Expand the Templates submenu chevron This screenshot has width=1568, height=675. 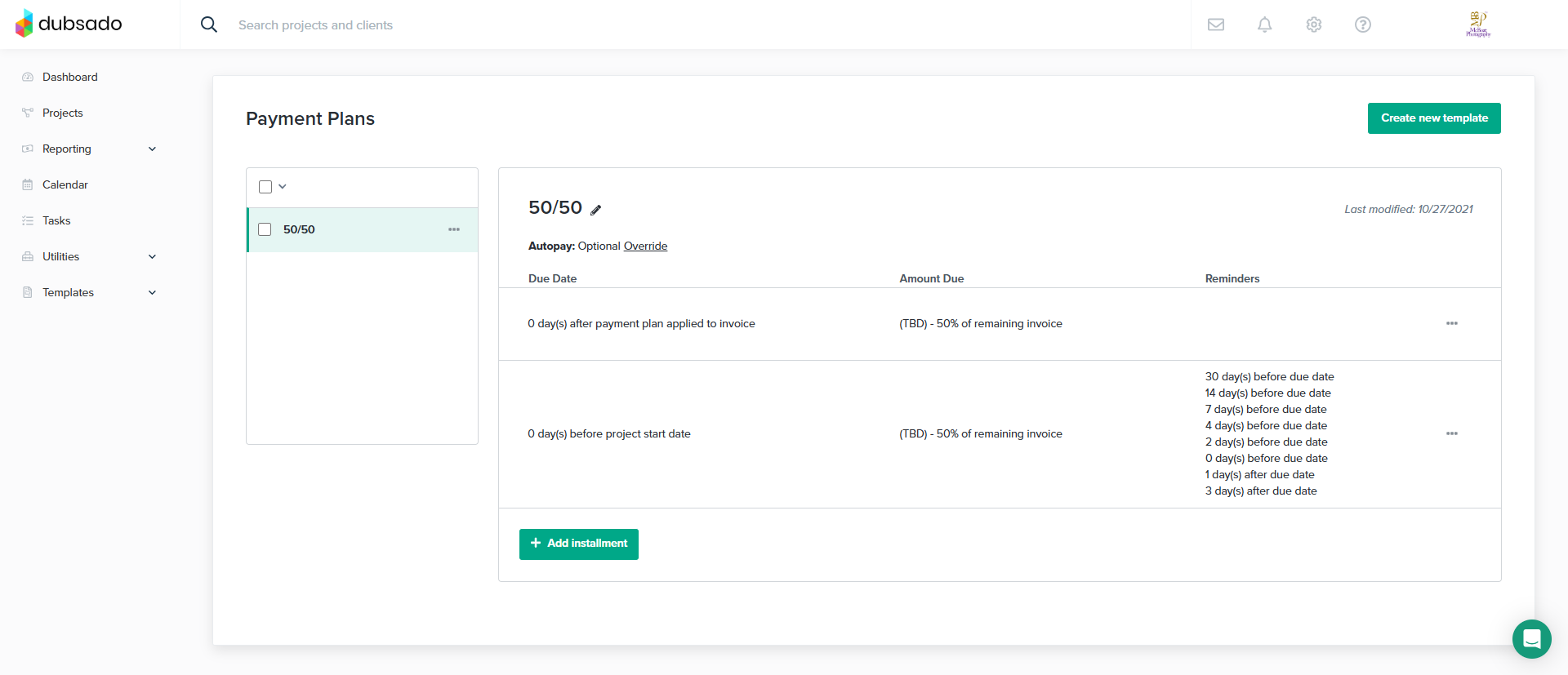tap(152, 292)
